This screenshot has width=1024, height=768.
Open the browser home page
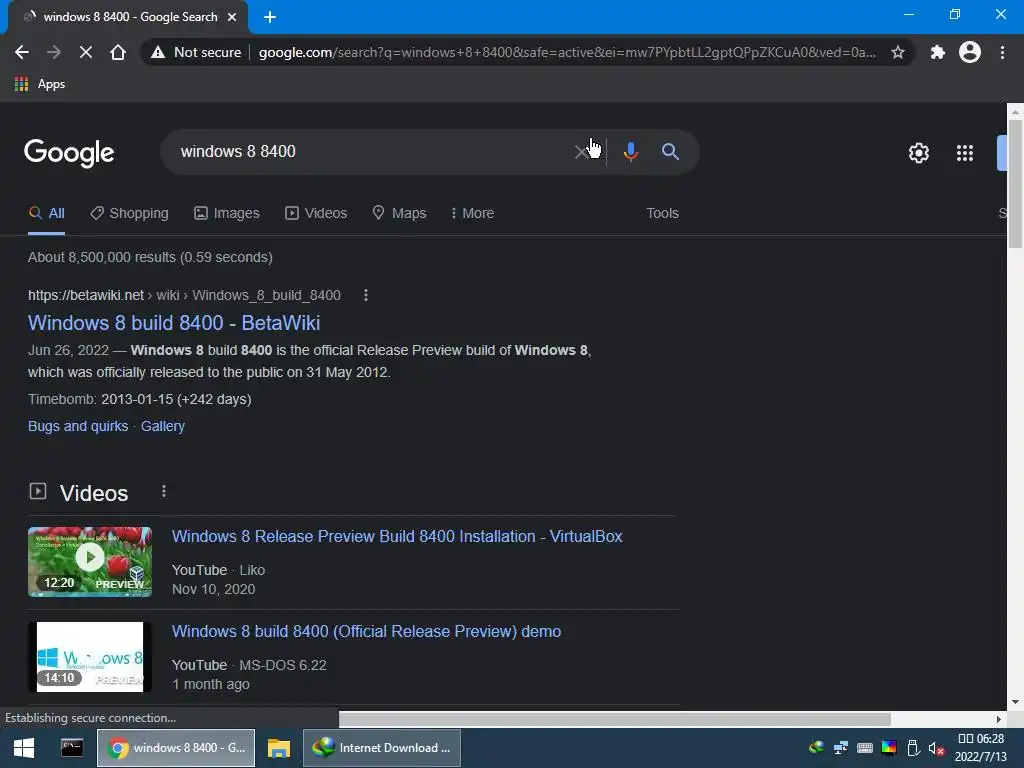pyautogui.click(x=118, y=52)
